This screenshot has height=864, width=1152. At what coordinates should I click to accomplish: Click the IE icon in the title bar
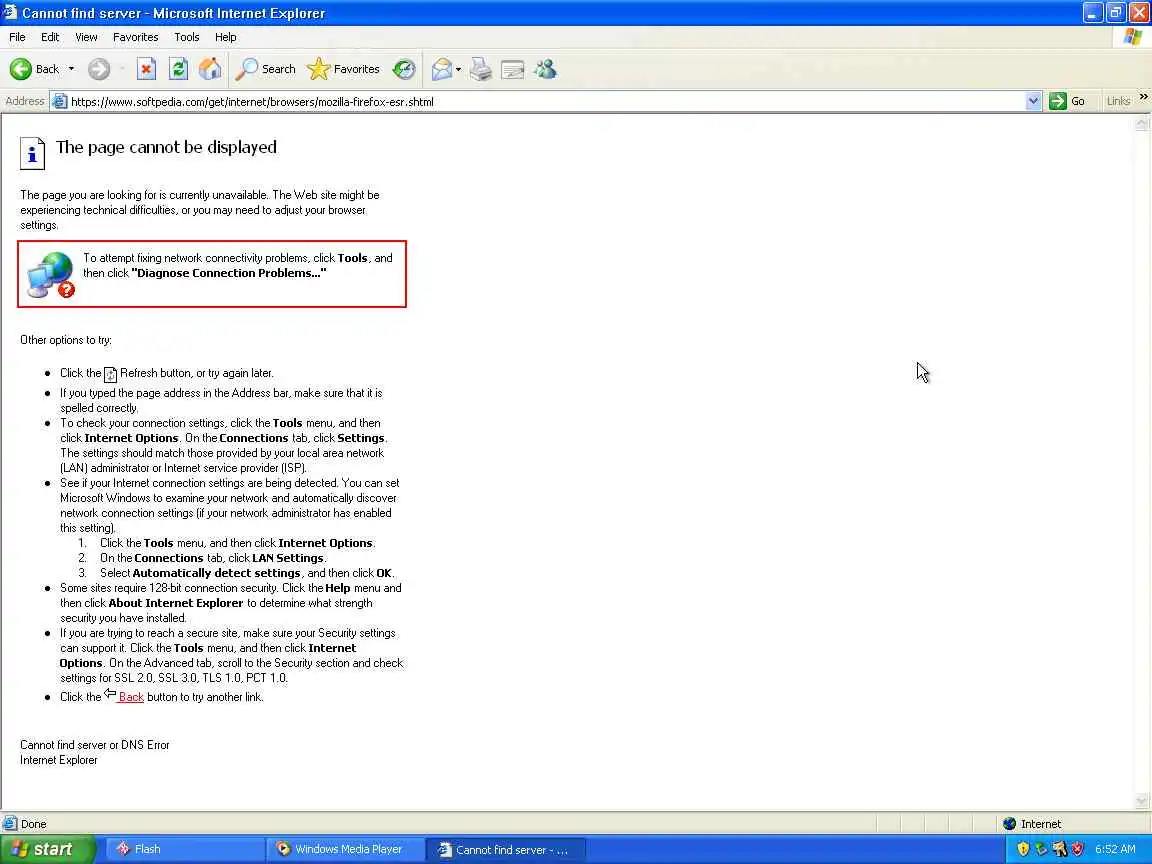(10, 12)
